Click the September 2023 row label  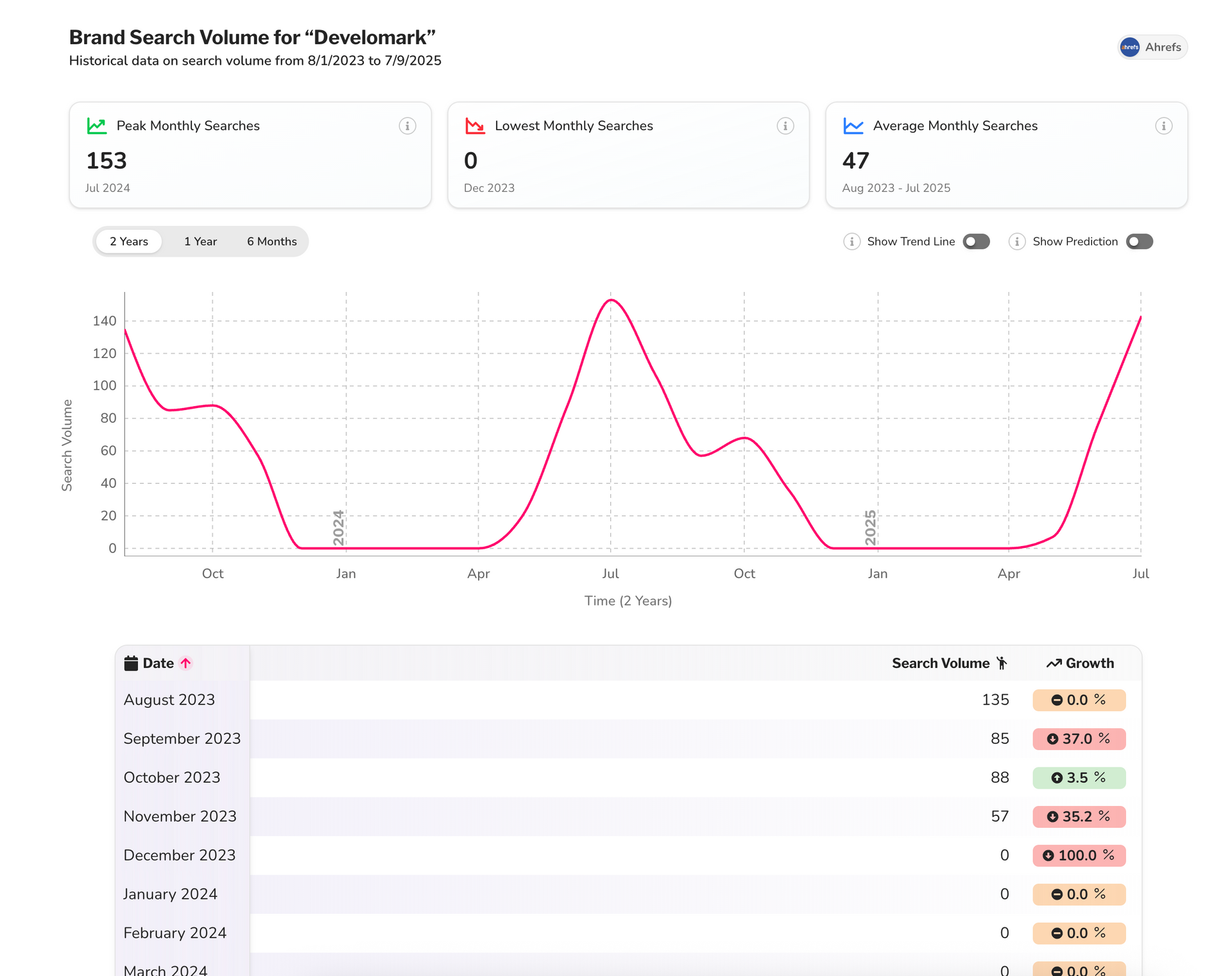click(182, 739)
